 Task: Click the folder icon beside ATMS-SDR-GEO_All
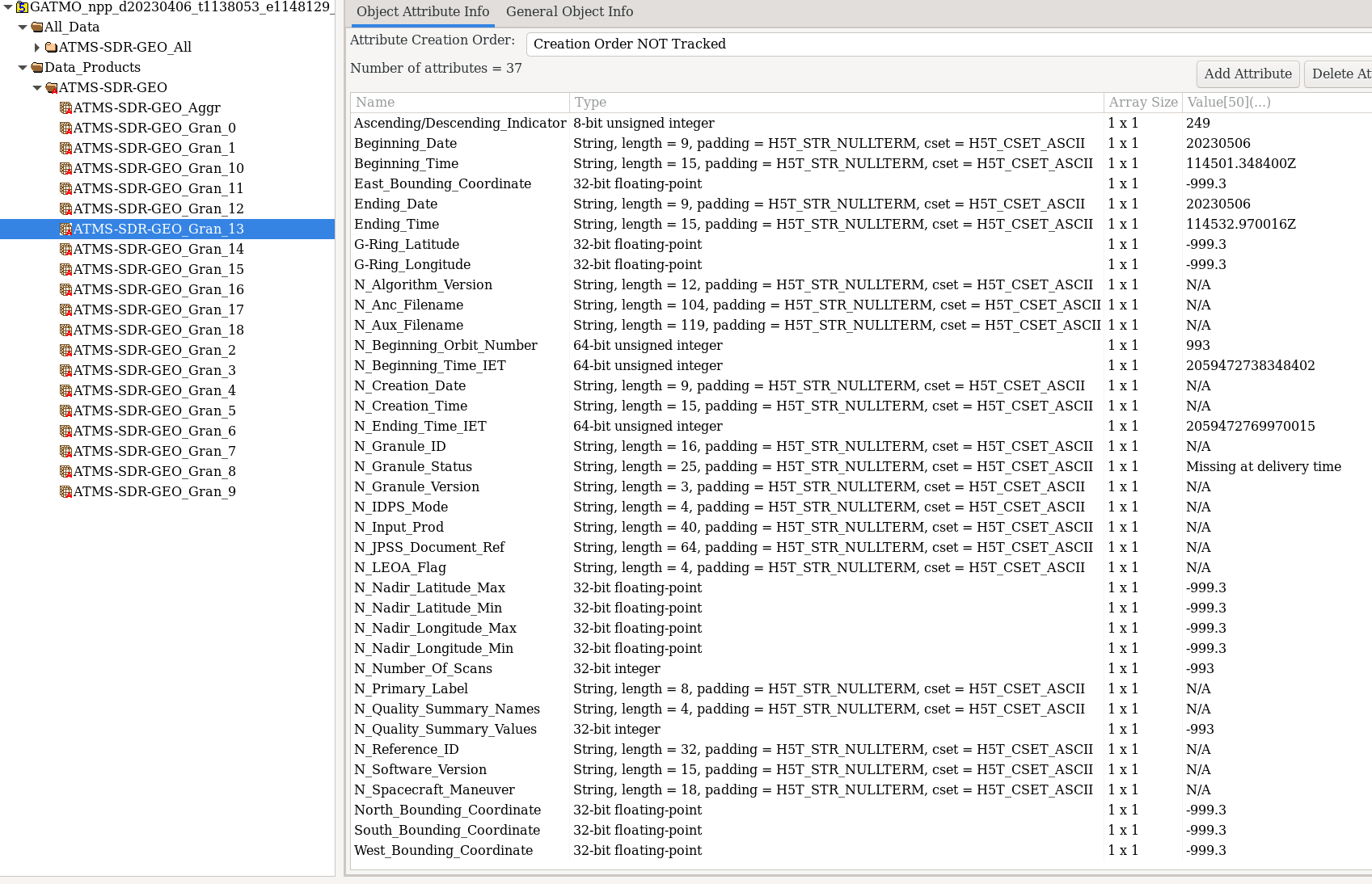click(x=50, y=47)
